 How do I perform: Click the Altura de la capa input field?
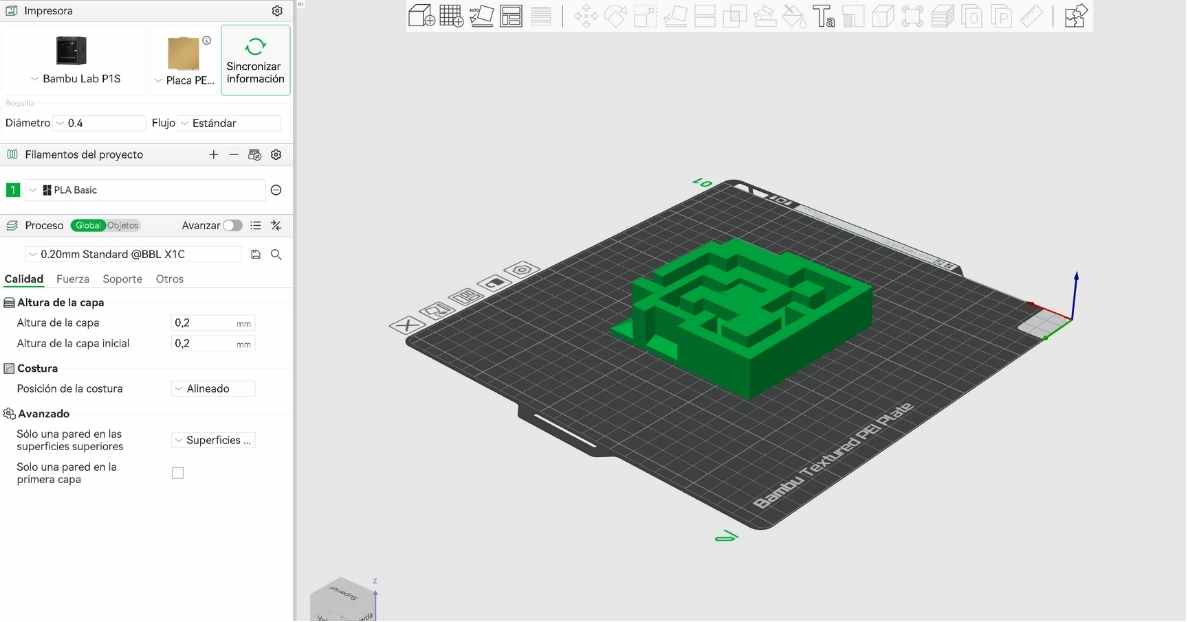(x=213, y=322)
